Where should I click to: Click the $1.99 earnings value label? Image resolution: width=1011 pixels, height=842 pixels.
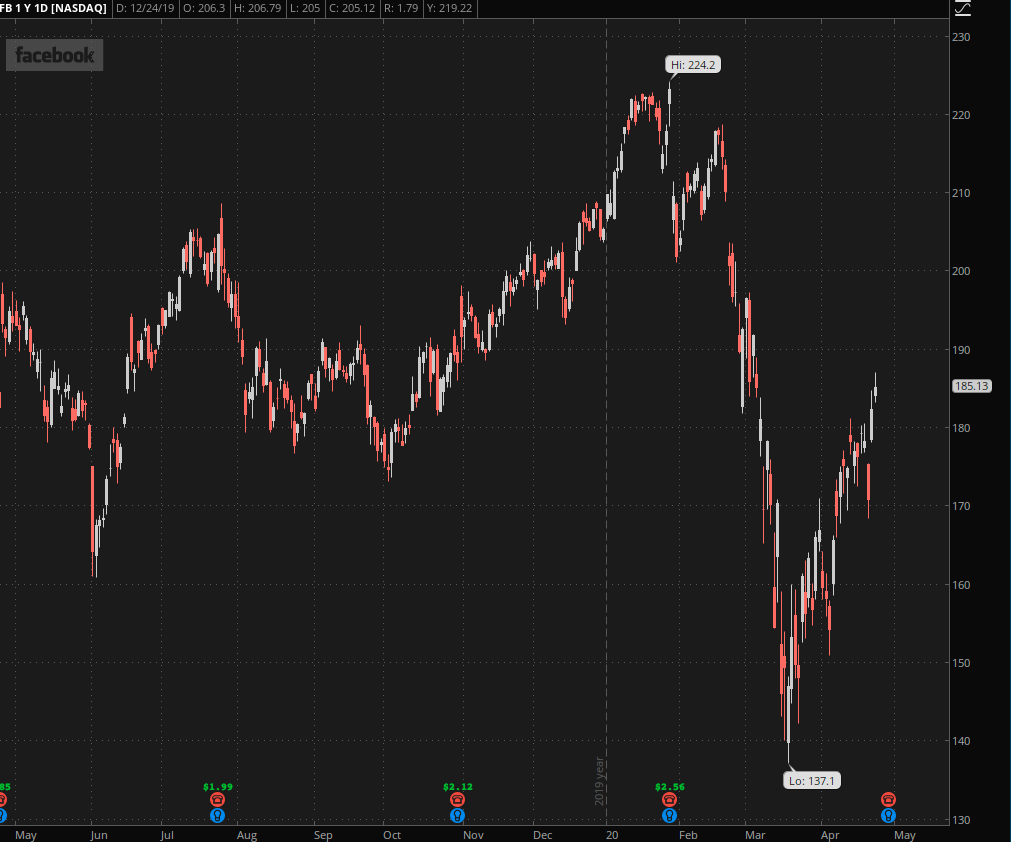(217, 787)
